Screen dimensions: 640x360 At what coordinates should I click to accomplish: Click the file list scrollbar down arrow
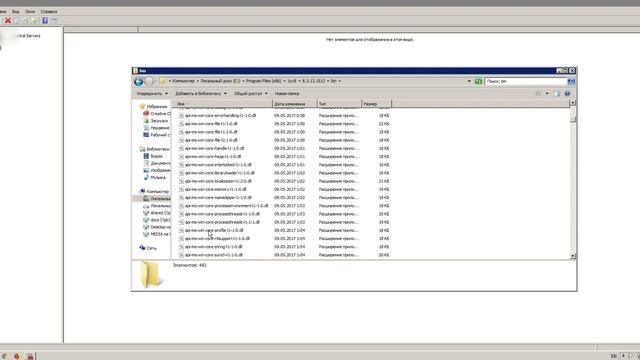573,256
